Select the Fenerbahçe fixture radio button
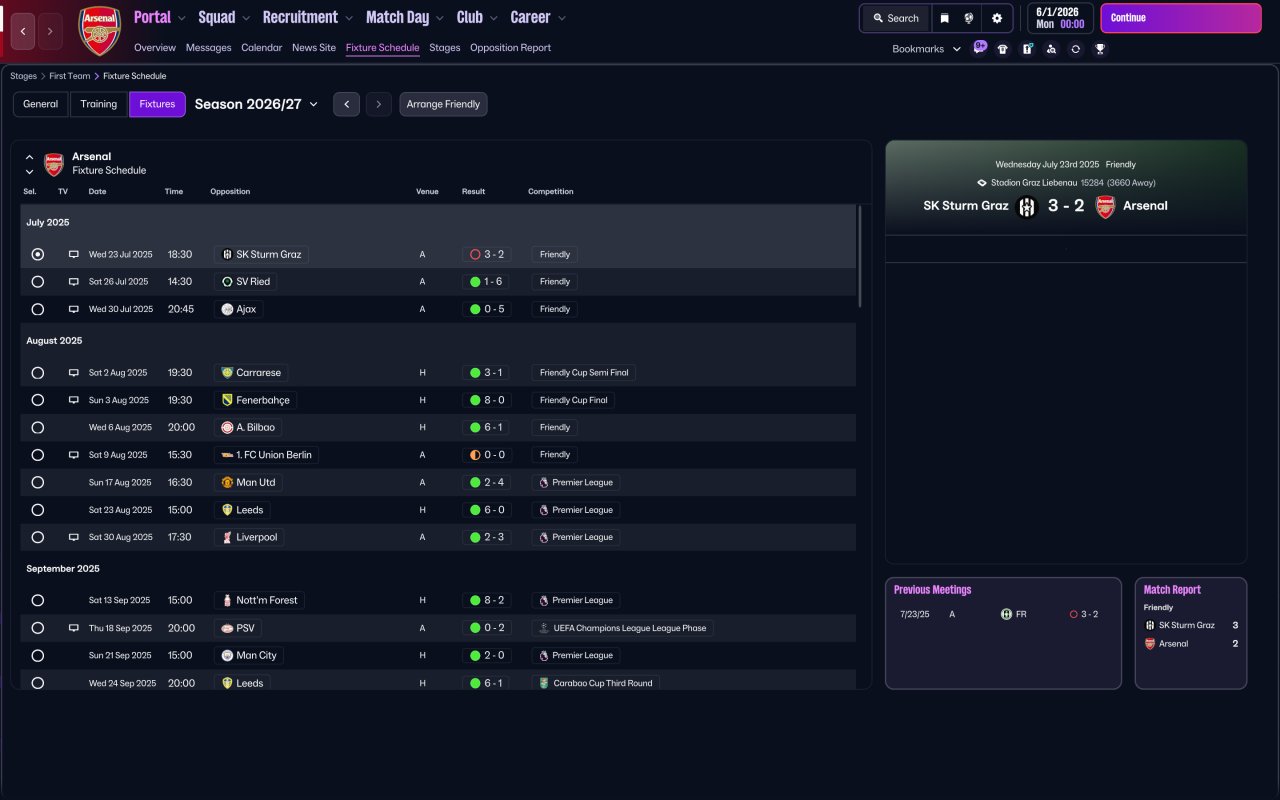1280x800 pixels. point(38,400)
